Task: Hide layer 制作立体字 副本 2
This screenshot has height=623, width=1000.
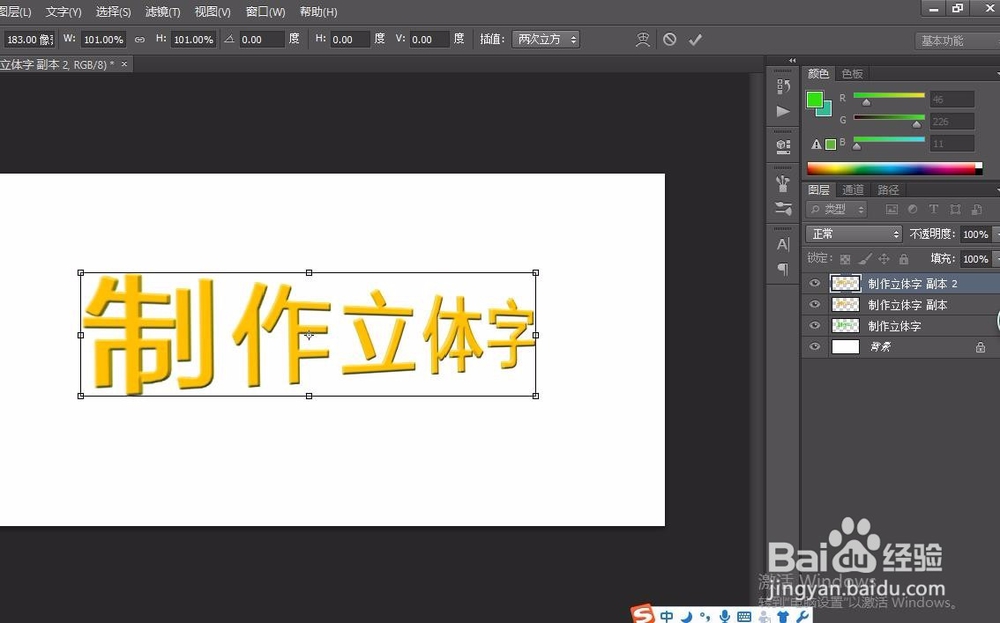Action: tap(814, 283)
